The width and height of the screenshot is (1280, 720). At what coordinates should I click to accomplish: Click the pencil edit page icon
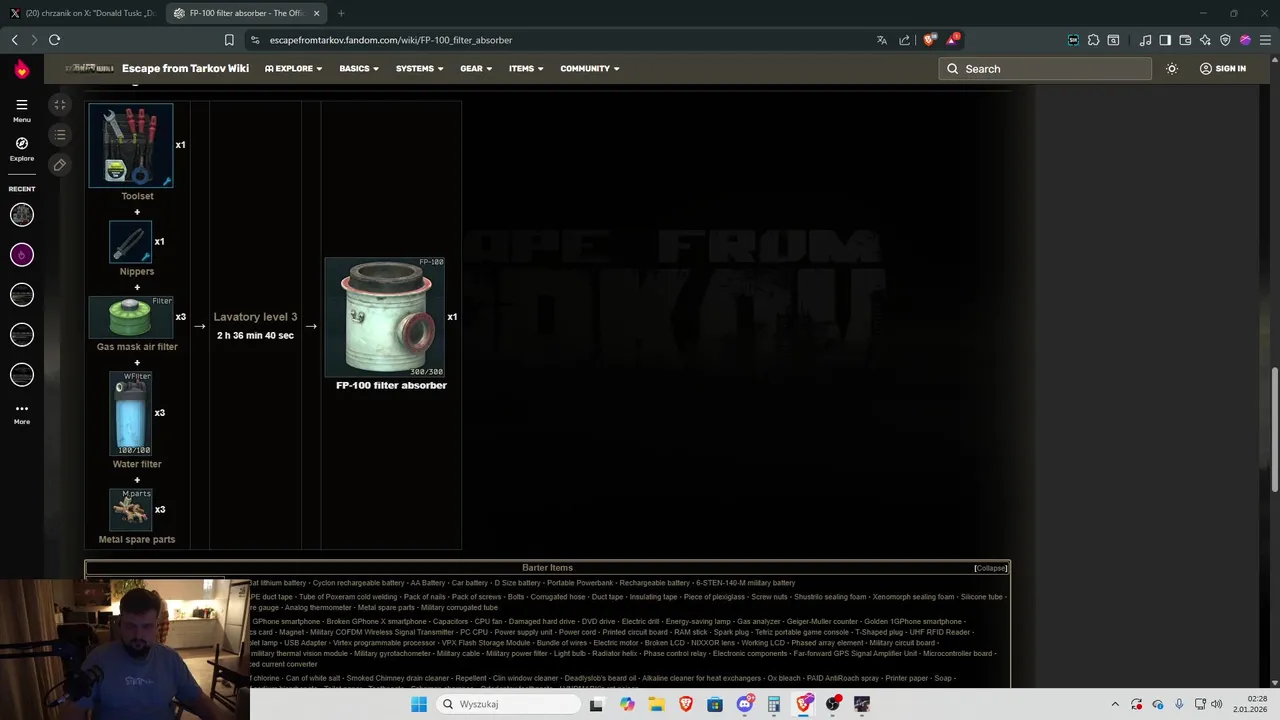60,165
